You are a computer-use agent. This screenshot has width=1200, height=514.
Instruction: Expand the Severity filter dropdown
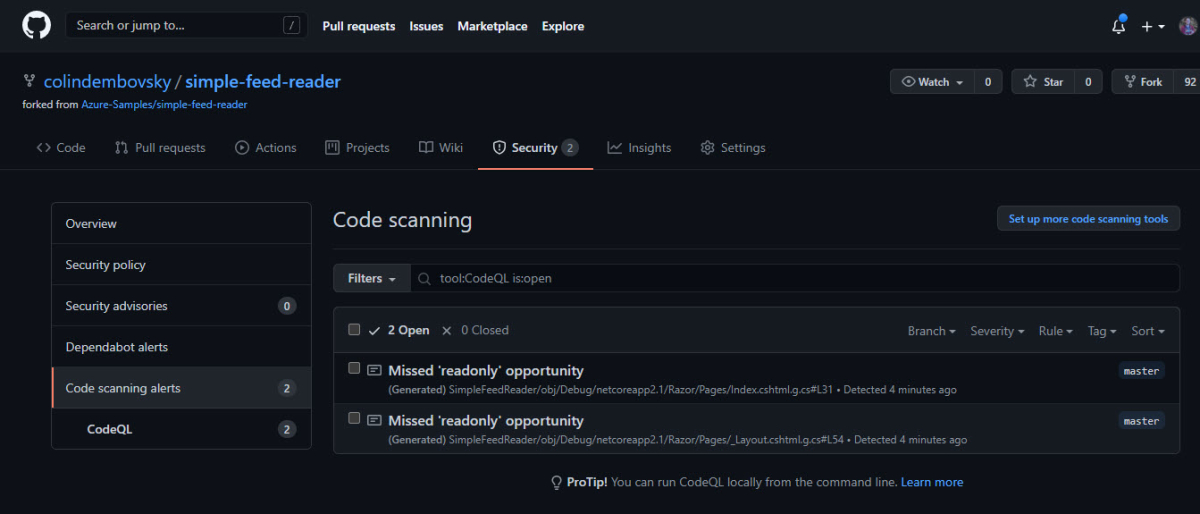click(998, 331)
